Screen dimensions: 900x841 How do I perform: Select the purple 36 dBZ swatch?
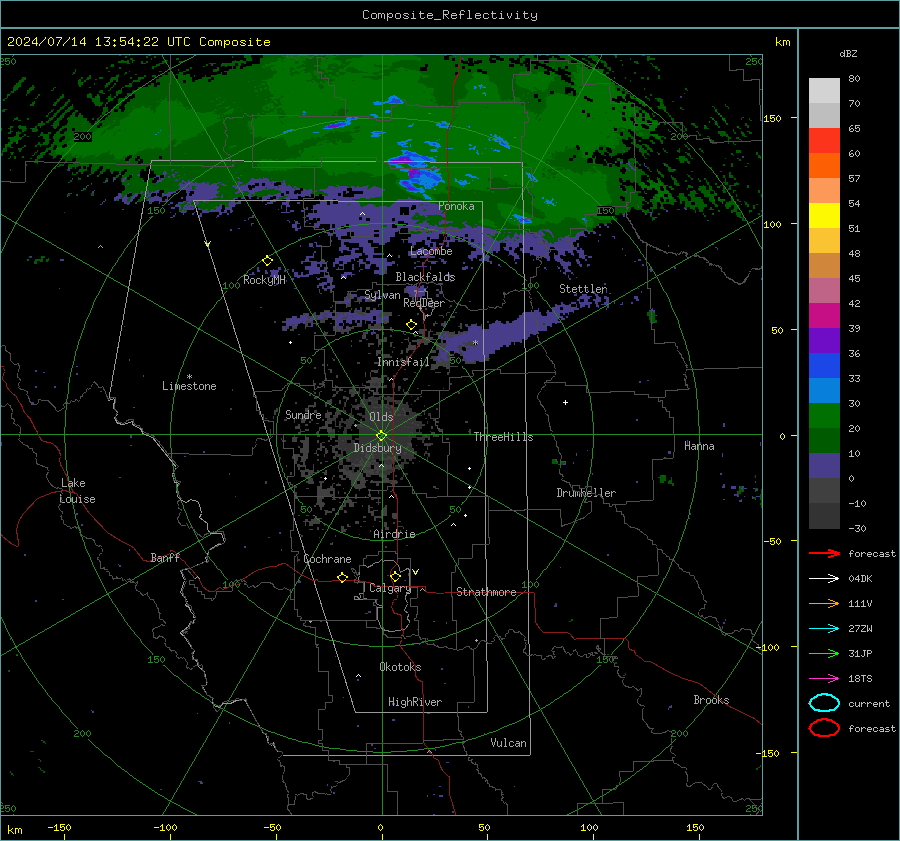[824, 340]
